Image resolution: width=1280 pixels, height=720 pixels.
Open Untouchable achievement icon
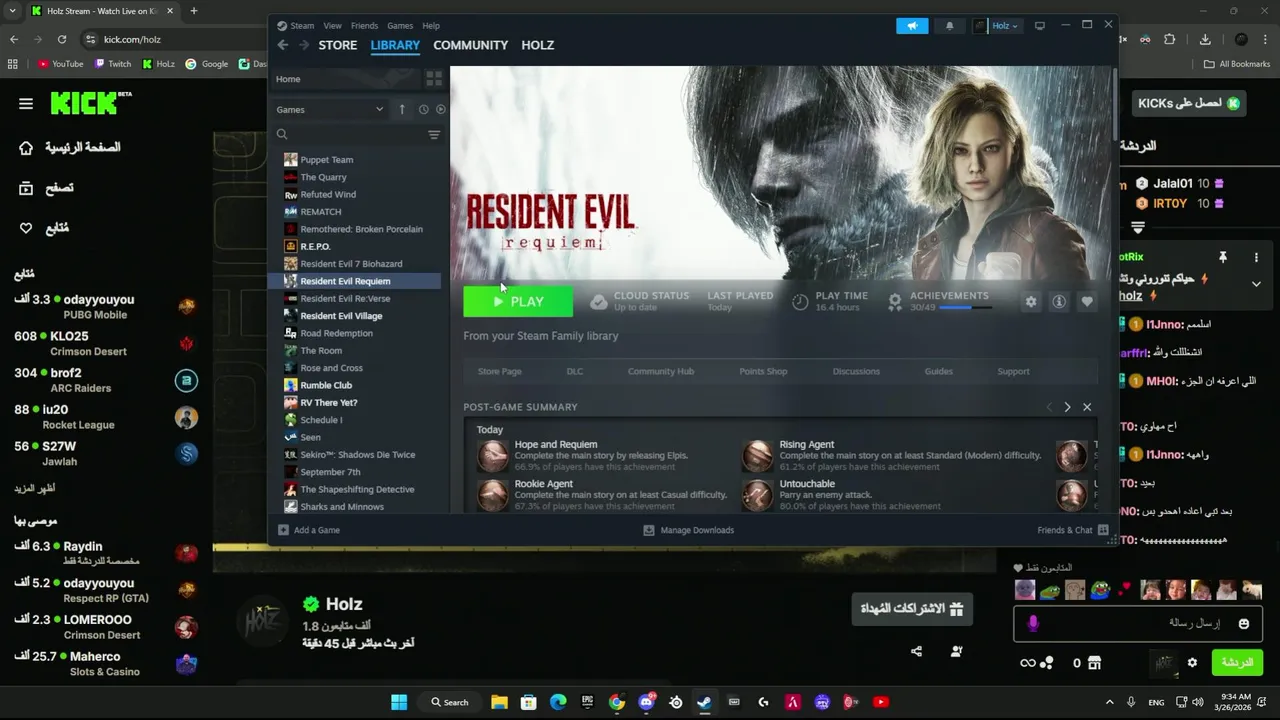click(758, 495)
